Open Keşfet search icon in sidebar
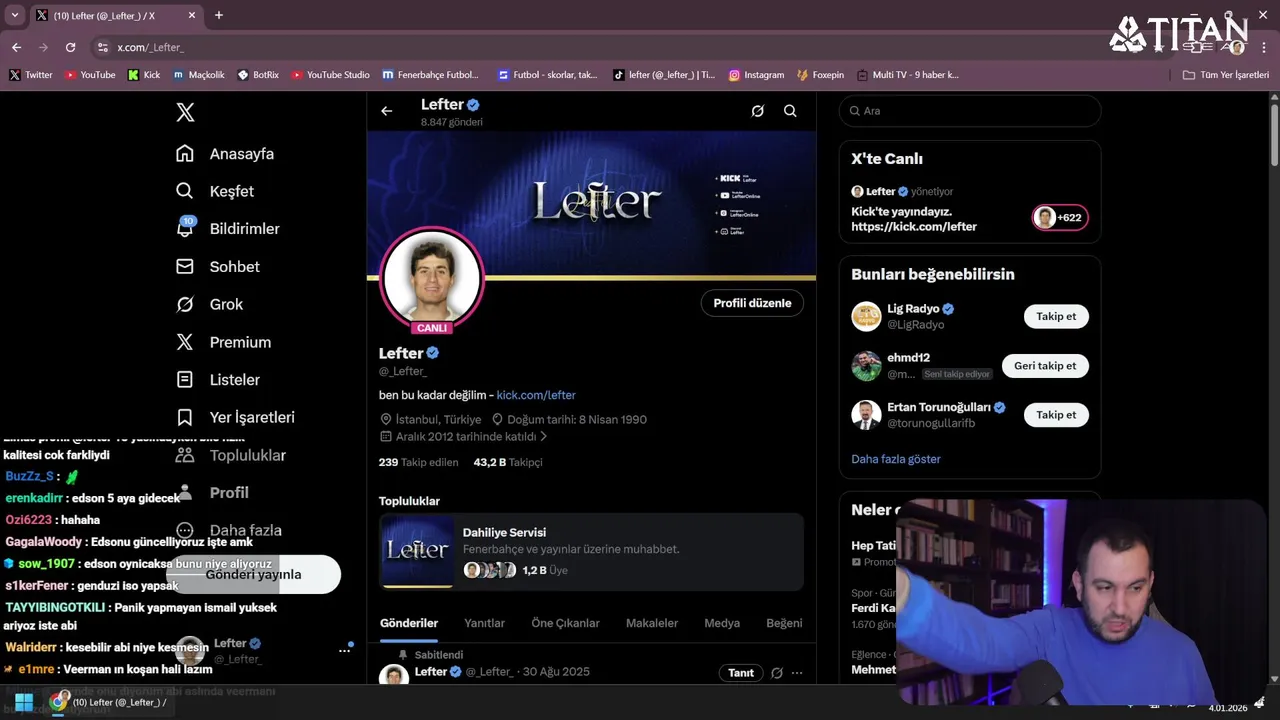 (x=185, y=191)
